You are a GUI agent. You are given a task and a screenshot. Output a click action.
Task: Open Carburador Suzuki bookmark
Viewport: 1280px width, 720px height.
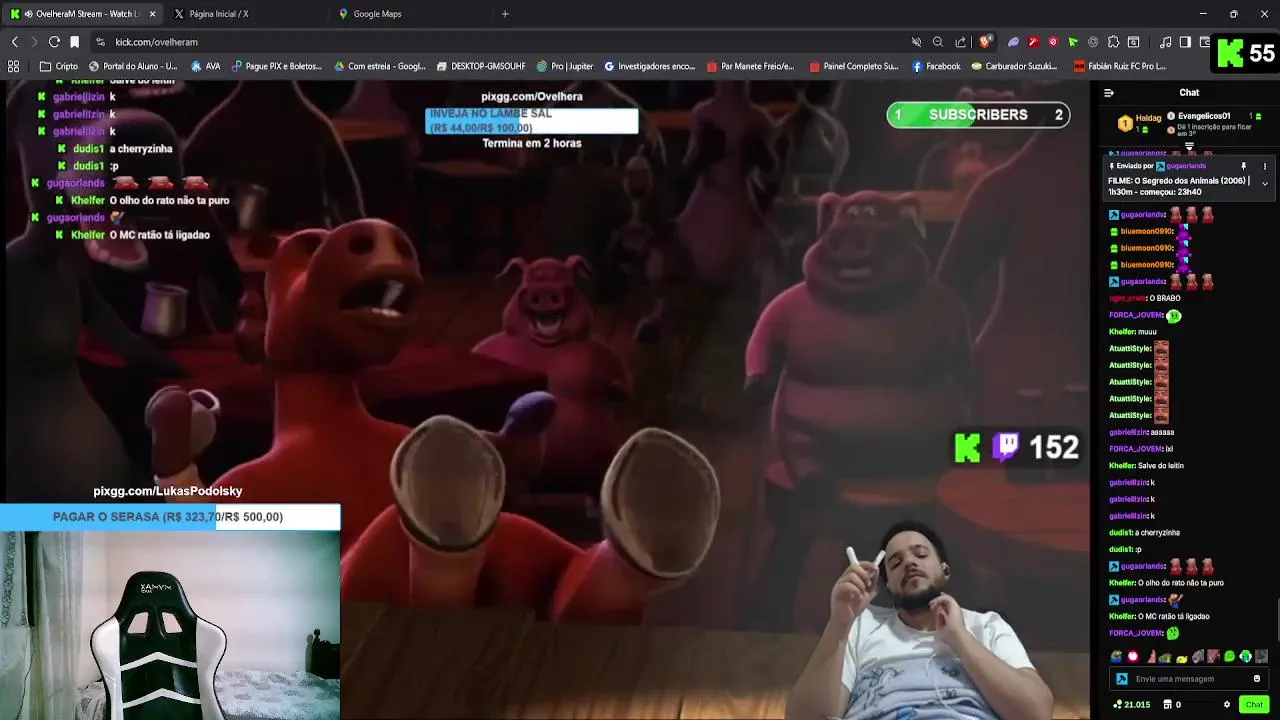(1013, 66)
